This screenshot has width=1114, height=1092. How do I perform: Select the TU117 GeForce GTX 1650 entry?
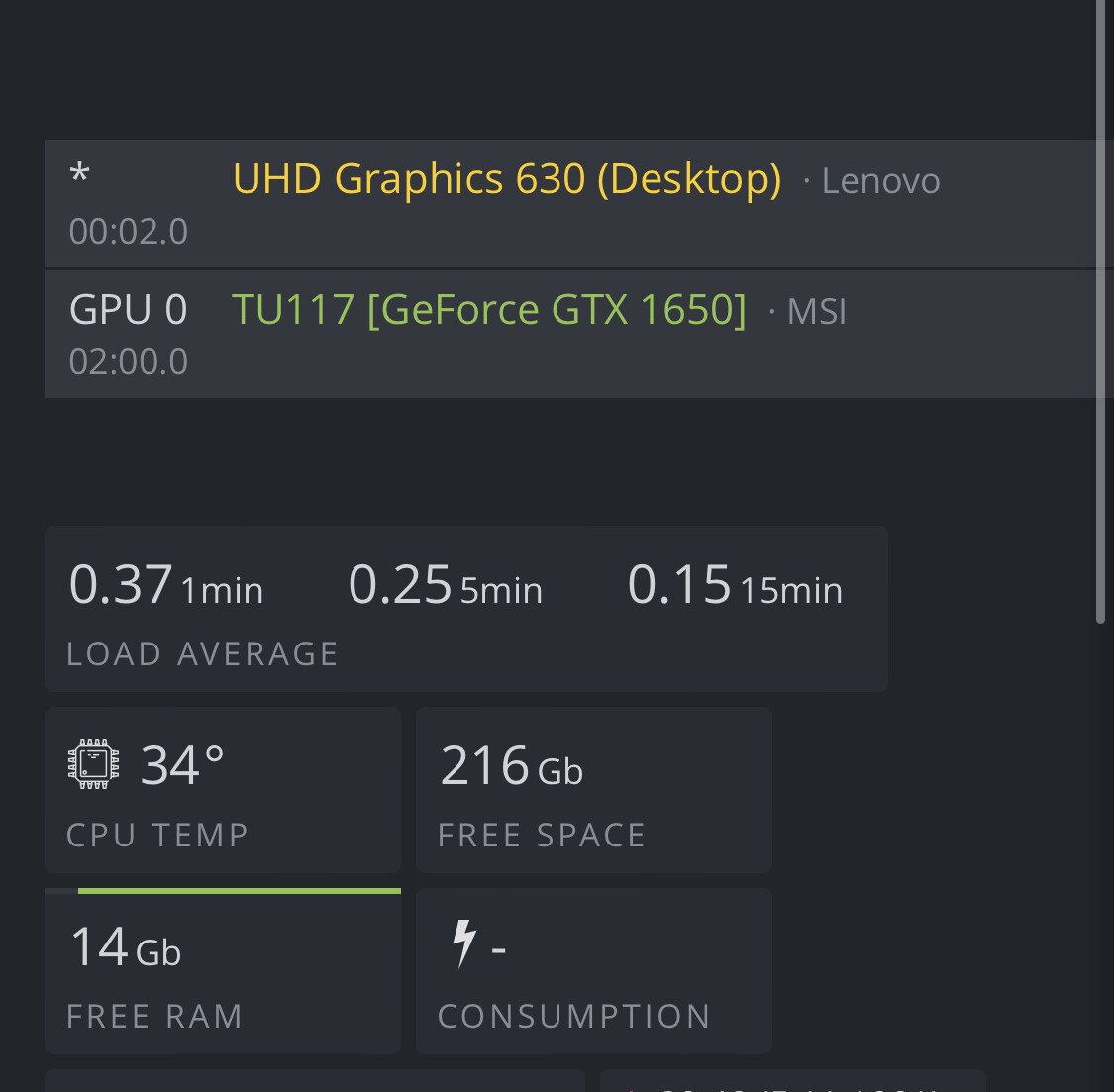488,310
